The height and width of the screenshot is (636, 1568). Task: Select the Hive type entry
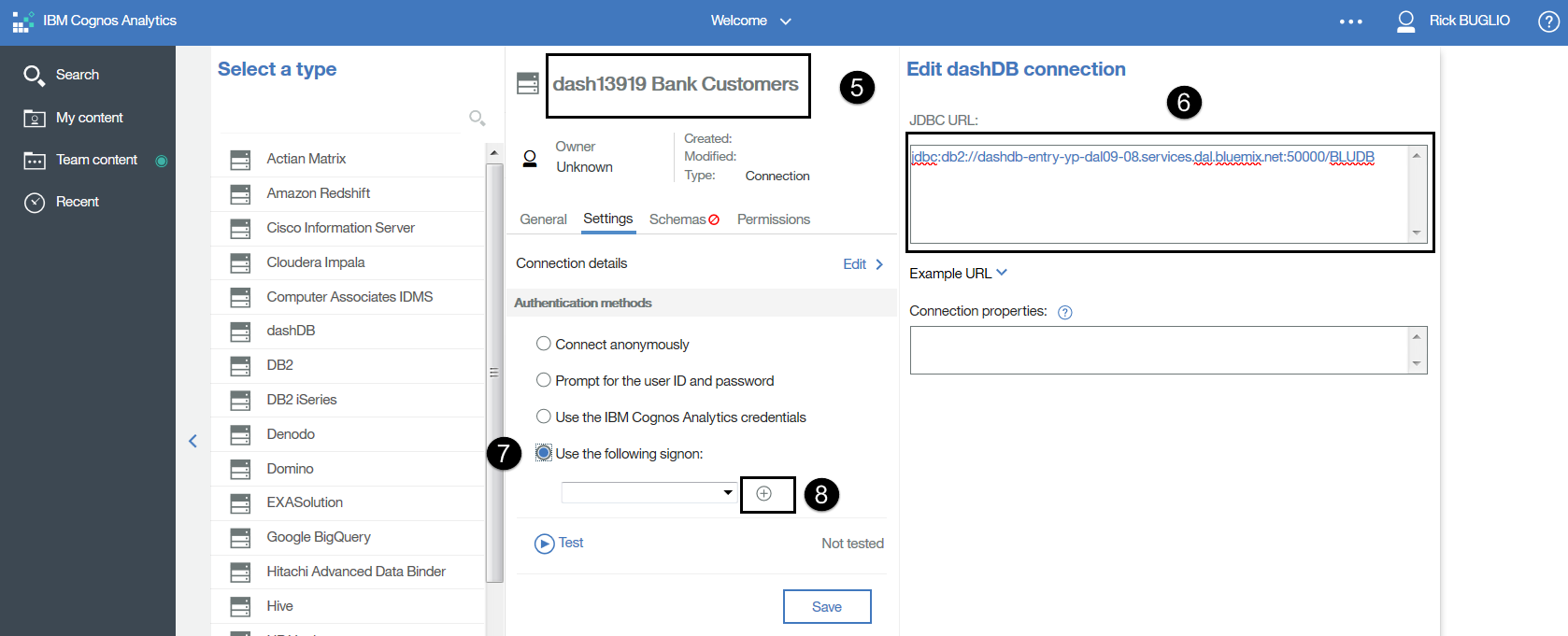tap(348, 607)
